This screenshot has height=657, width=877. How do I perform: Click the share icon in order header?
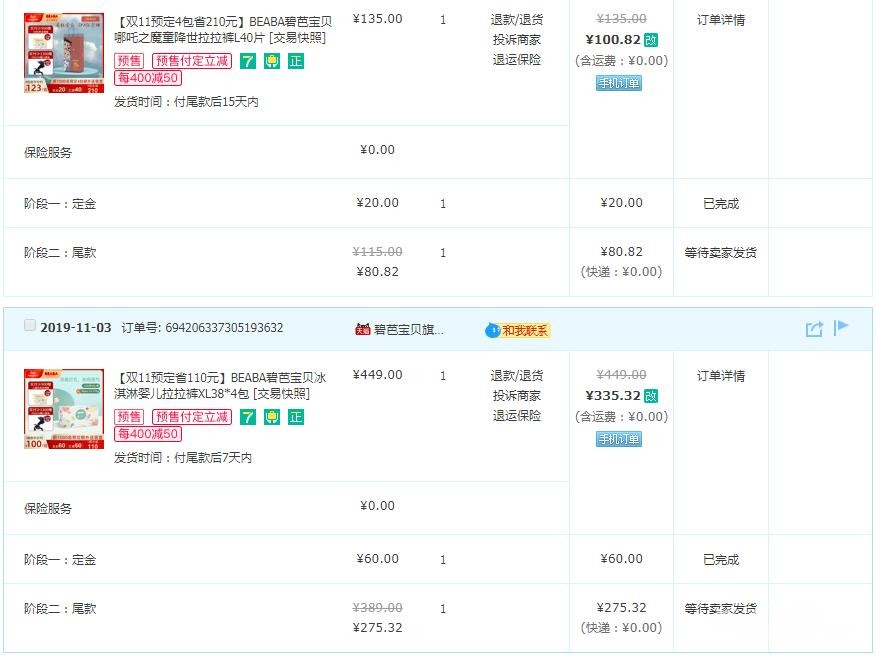(814, 329)
